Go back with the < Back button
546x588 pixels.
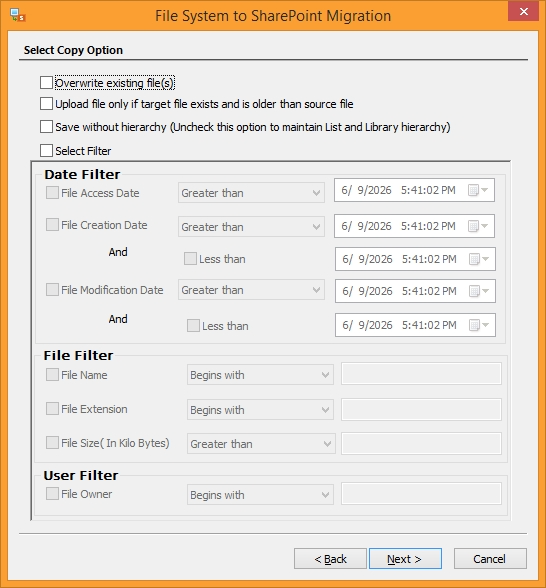click(330, 559)
